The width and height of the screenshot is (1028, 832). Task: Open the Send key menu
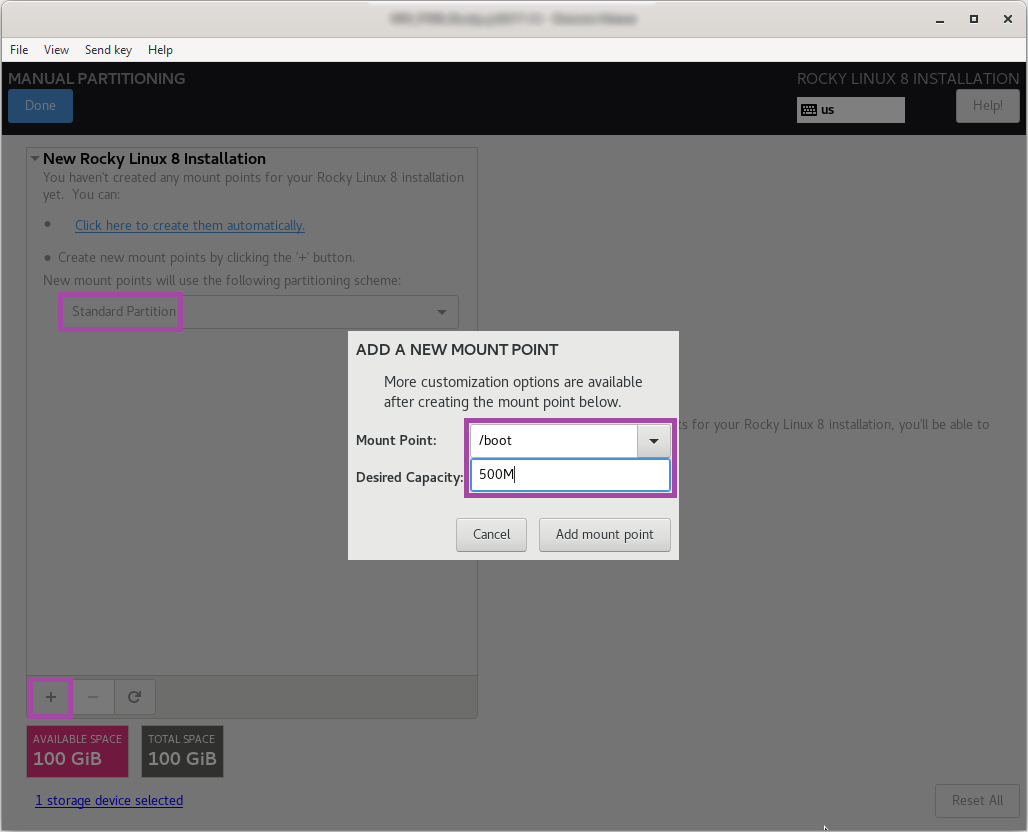(108, 50)
